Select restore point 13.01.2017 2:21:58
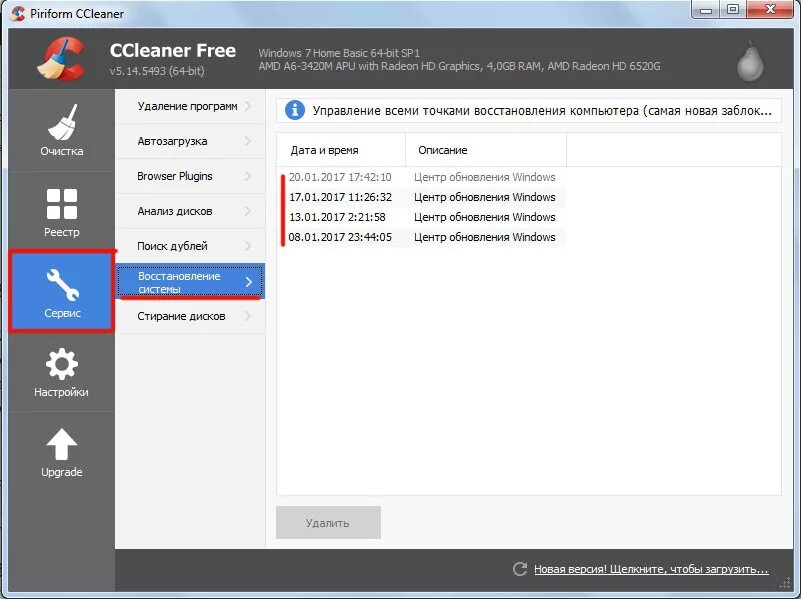 click(x=337, y=217)
